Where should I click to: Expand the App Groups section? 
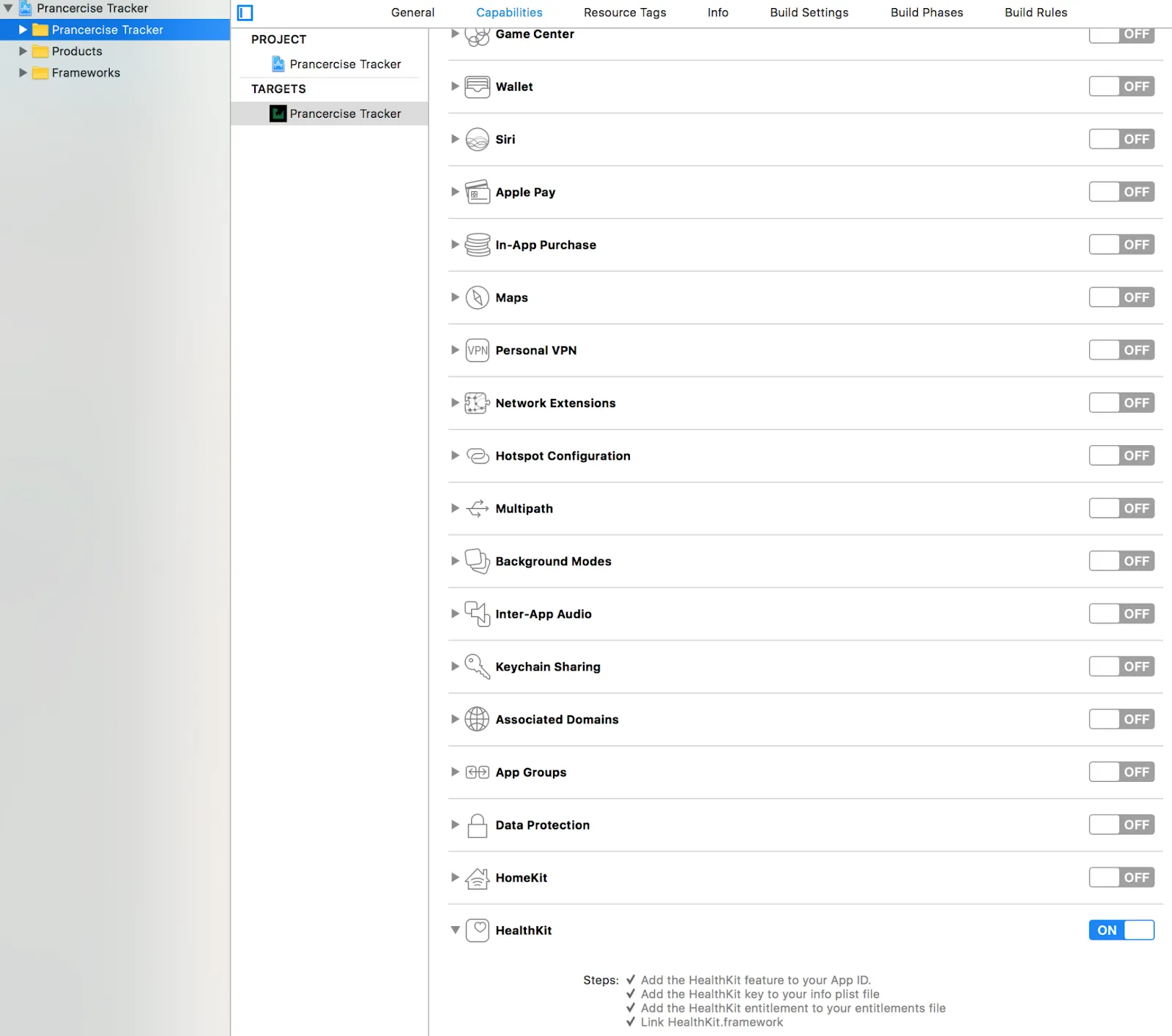coord(455,772)
